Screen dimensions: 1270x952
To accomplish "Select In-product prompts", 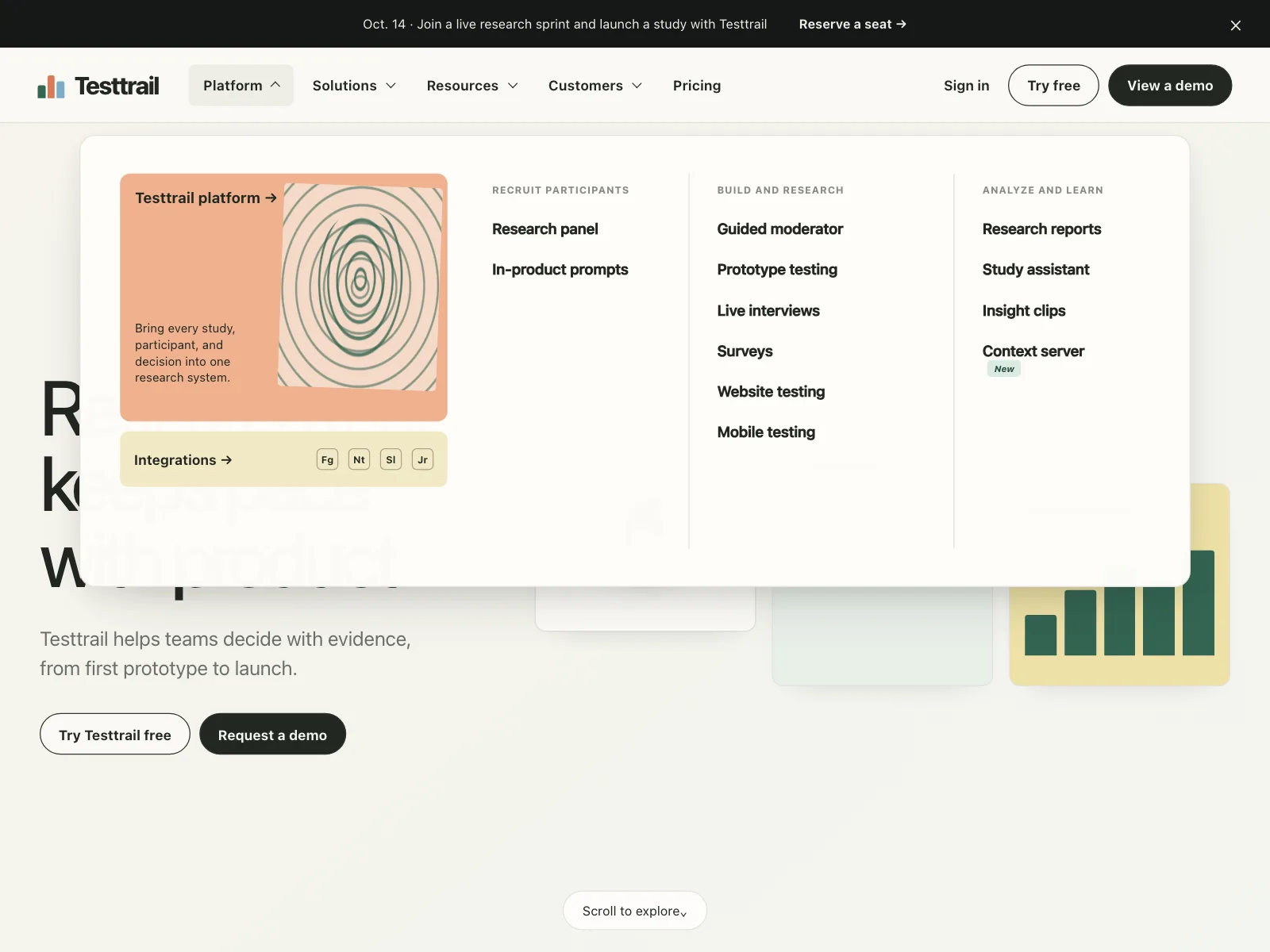I will pos(560,270).
